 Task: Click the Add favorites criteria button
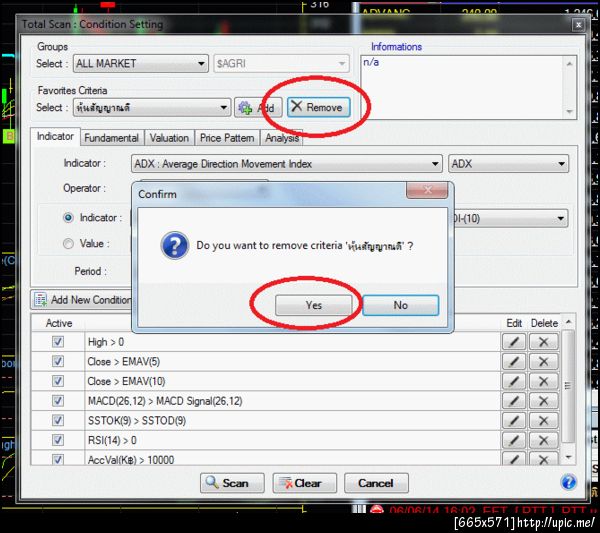click(258, 108)
